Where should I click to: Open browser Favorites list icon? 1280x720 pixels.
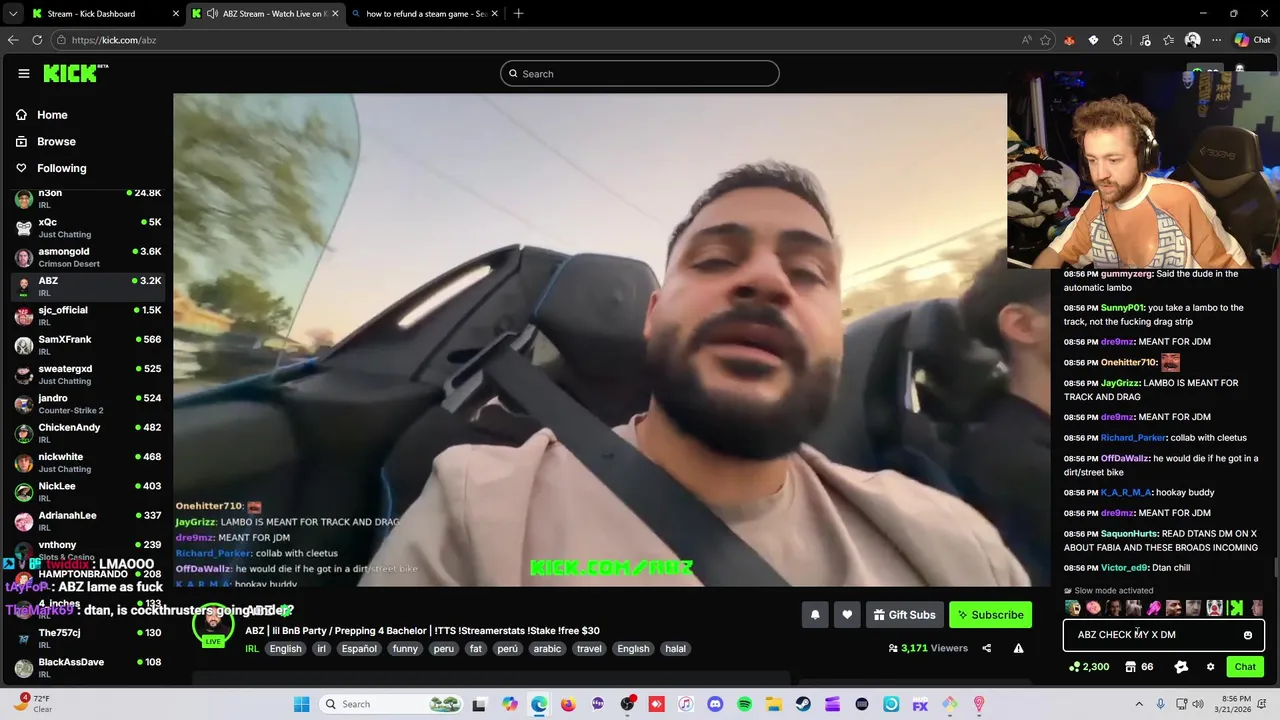(1168, 40)
